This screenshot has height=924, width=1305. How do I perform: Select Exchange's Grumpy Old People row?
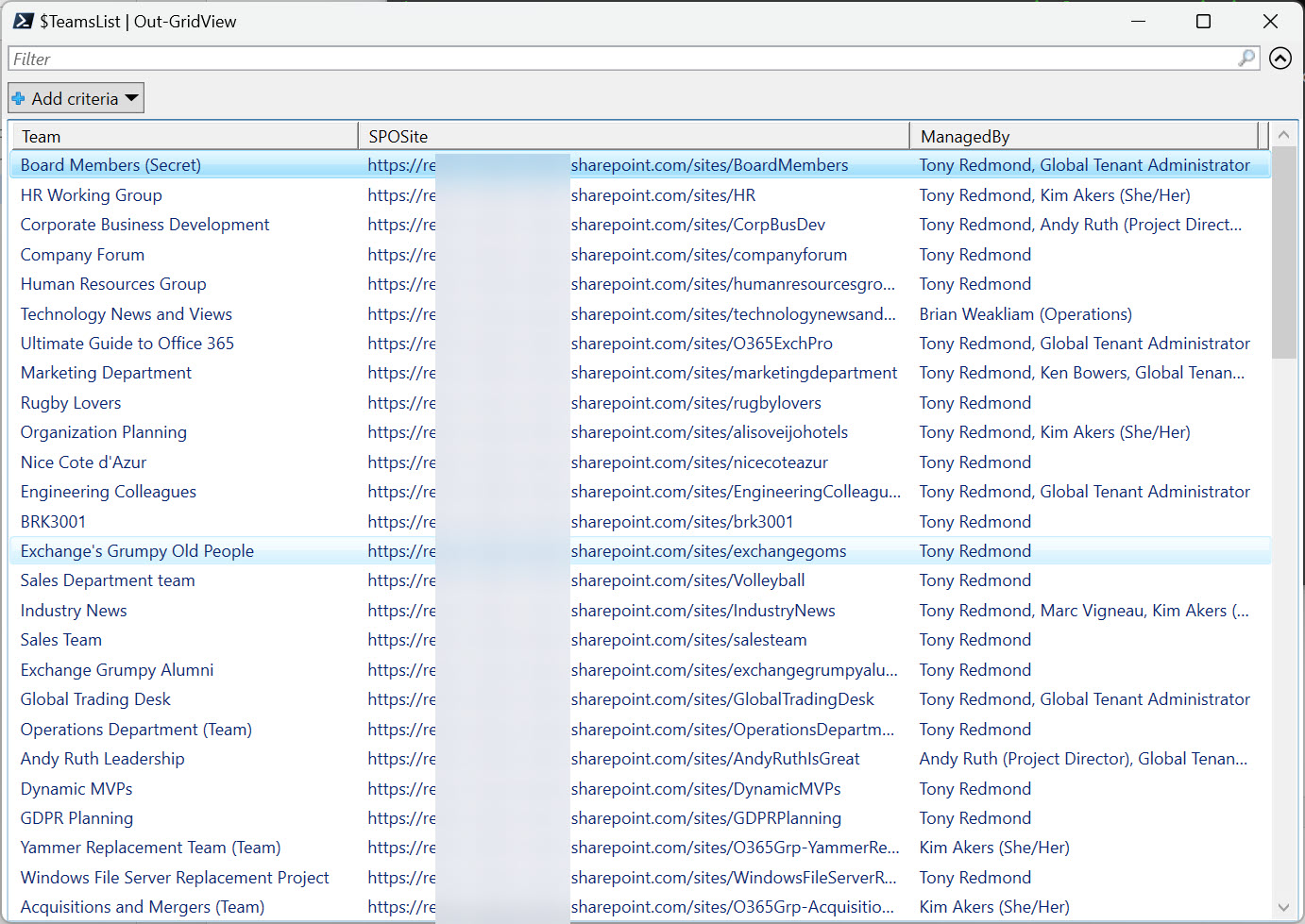(640, 551)
